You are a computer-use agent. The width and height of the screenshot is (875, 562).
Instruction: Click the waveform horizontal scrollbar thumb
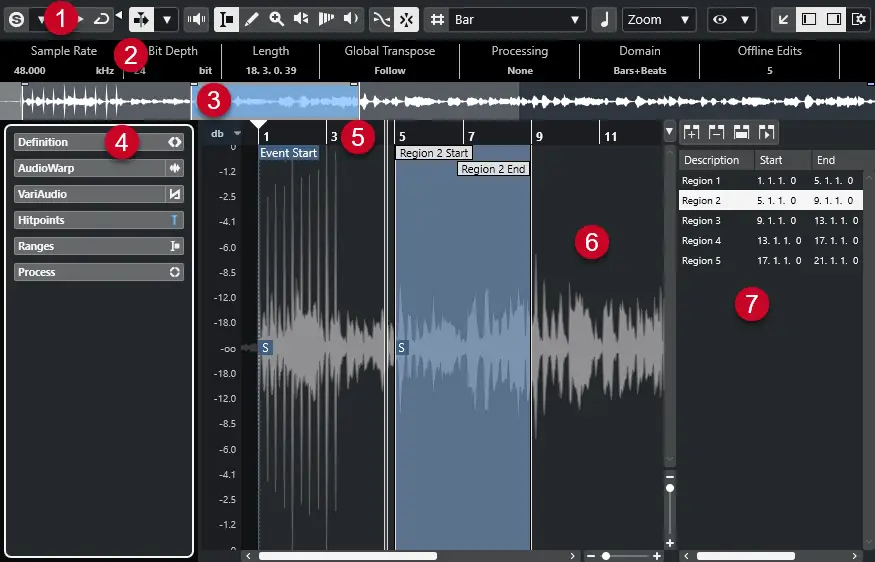[348, 556]
